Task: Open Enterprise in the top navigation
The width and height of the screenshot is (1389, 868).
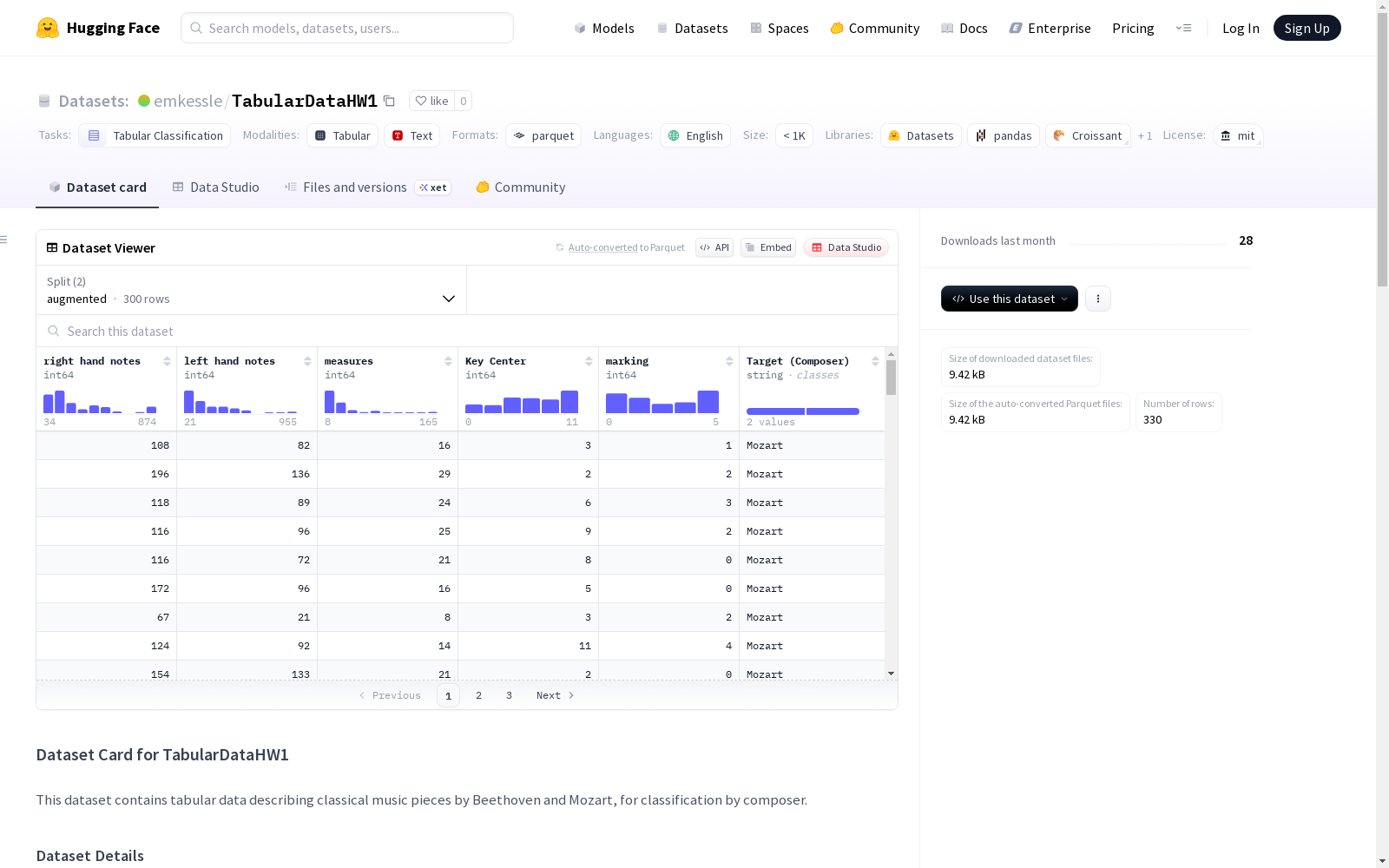Action: click(x=1050, y=28)
